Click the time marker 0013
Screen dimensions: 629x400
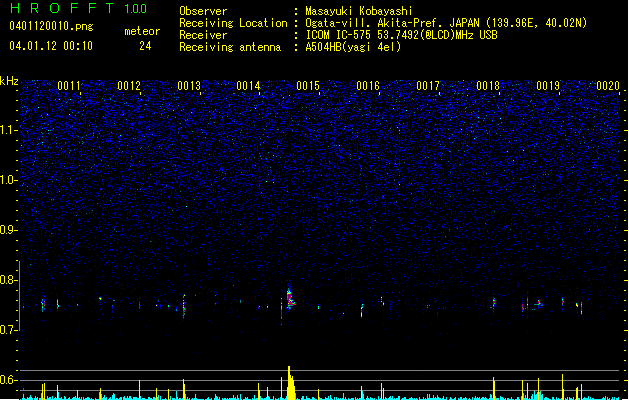[x=189, y=86]
